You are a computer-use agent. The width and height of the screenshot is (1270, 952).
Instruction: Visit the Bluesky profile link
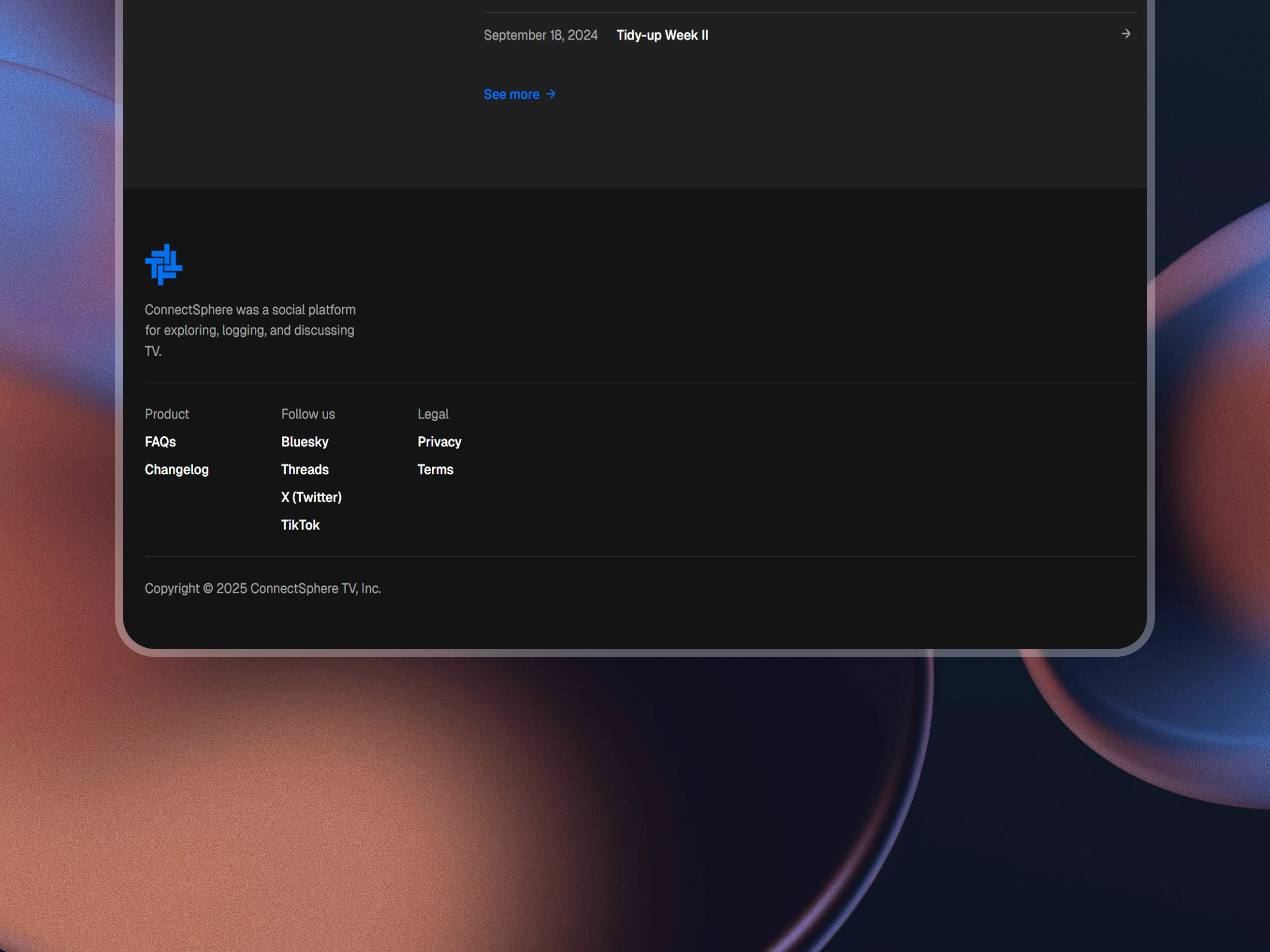[x=304, y=442]
